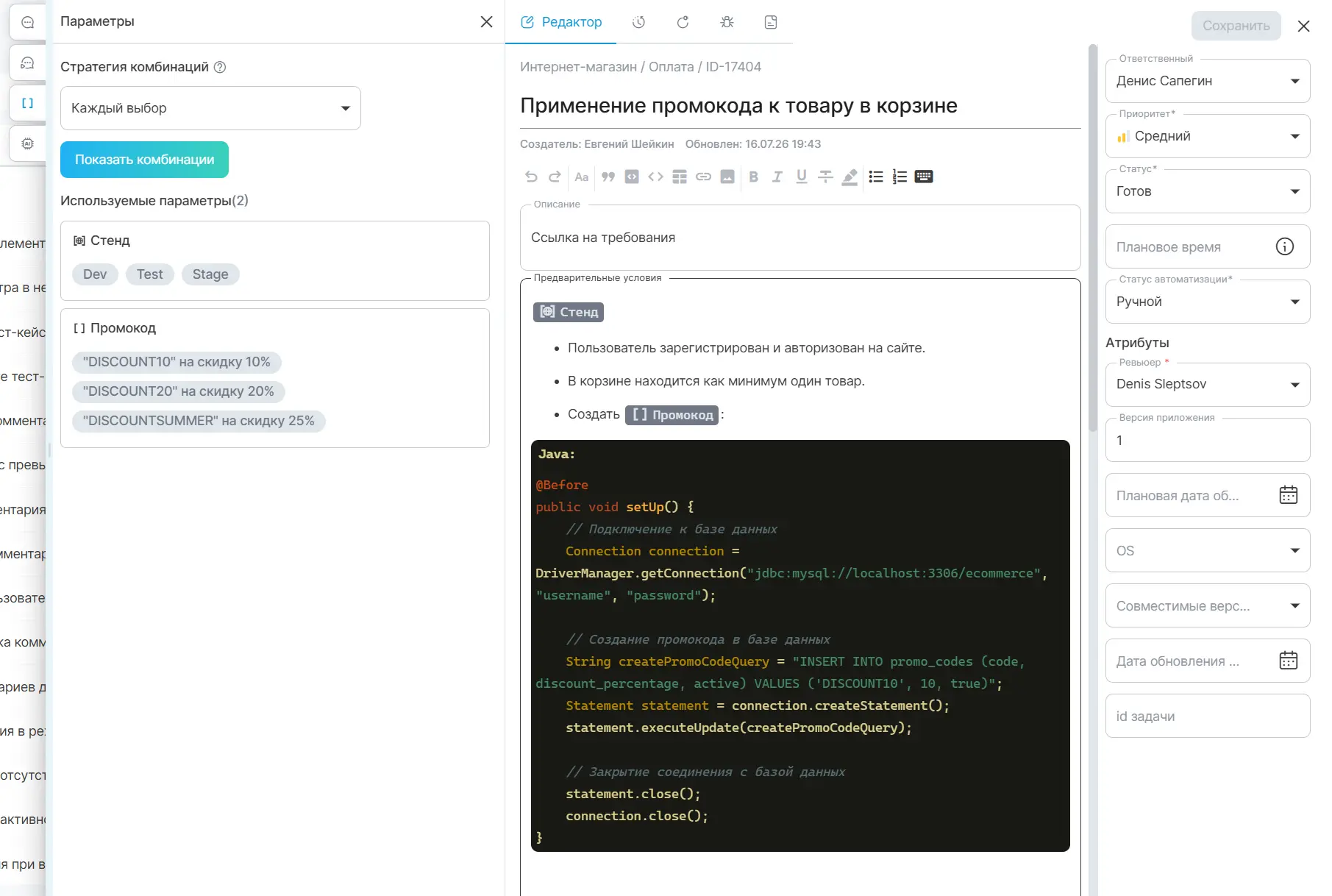Click the second chat icon in left sidebar
The height and width of the screenshot is (896, 1332).
pos(27,63)
